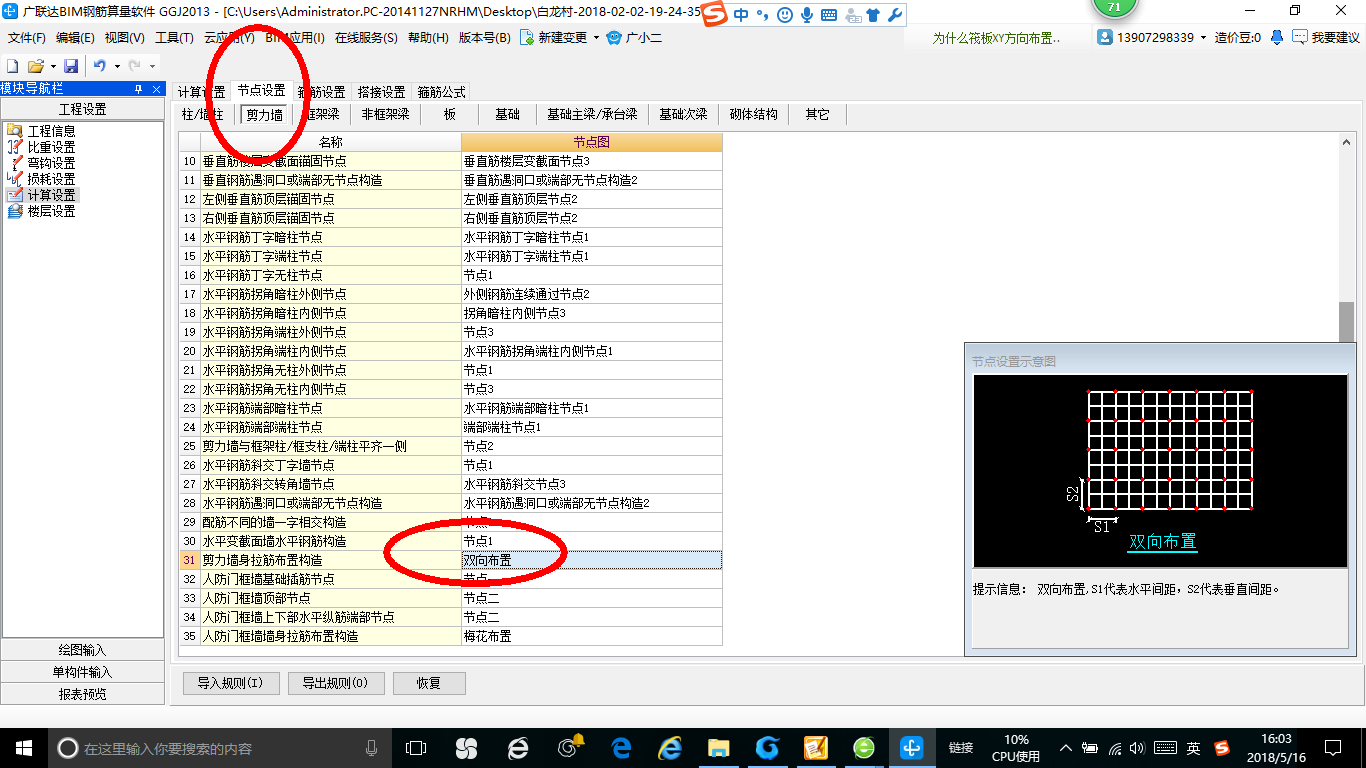
Task: Click the Sogou microphone voice input icon
Action: [x=806, y=15]
